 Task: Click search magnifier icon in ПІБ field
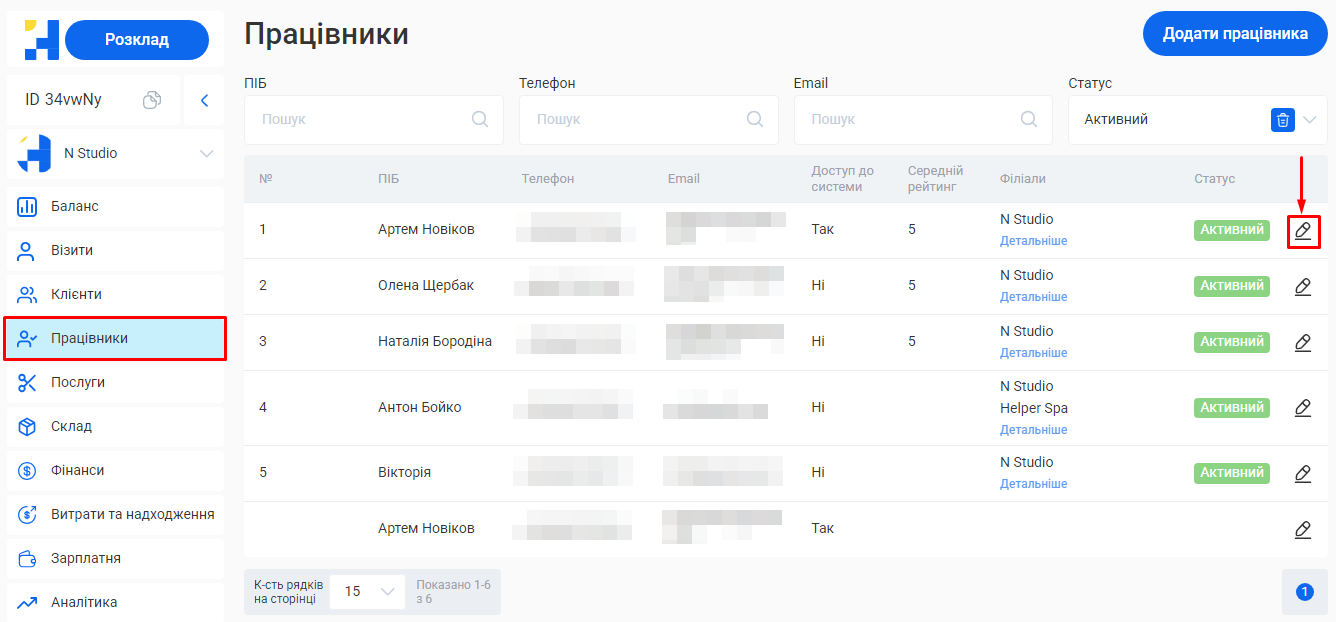point(480,119)
